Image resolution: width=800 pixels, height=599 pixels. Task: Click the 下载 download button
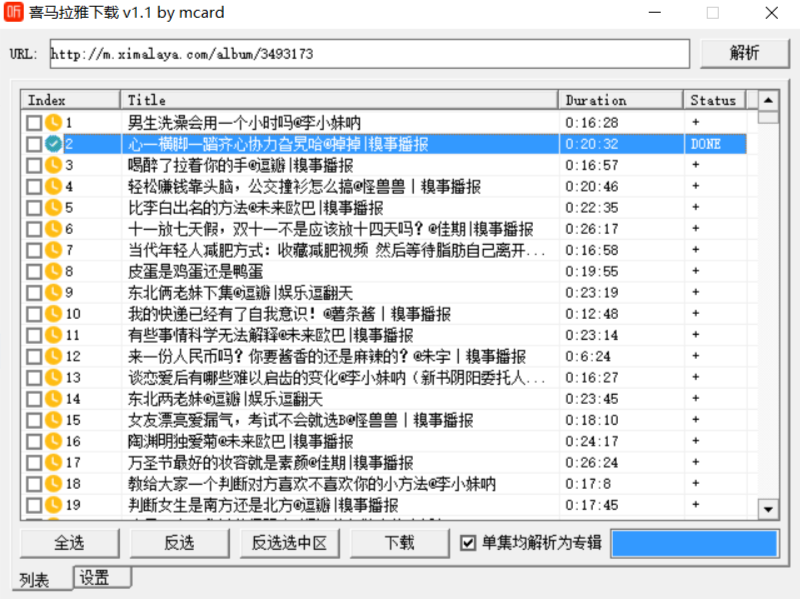[x=399, y=543]
